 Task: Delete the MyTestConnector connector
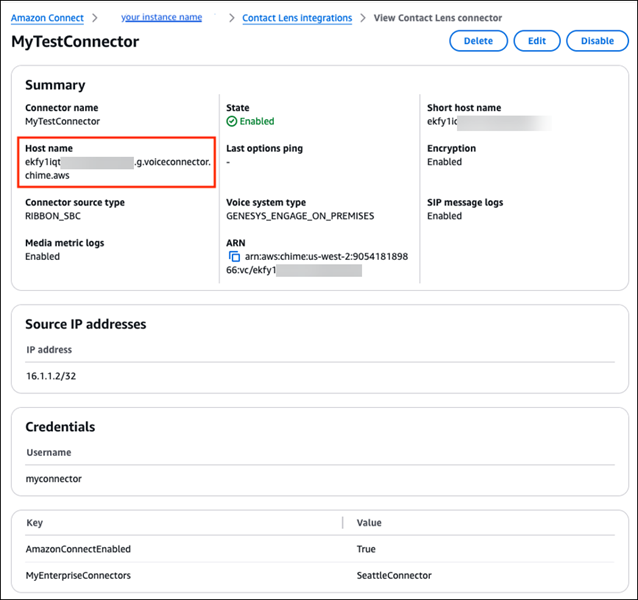pos(478,41)
